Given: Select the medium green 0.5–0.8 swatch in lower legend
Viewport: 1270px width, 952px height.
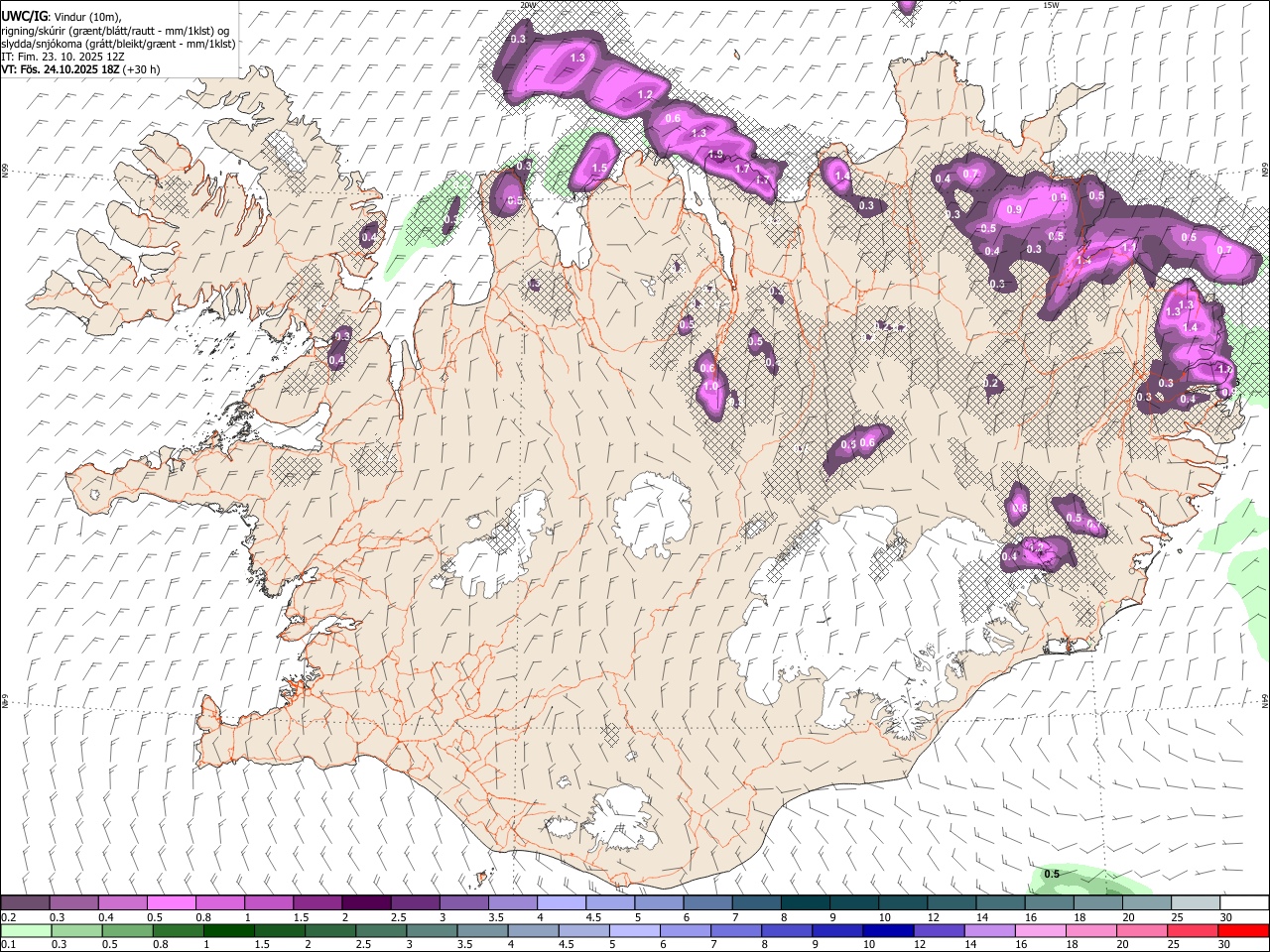Looking at the screenshot, I should 127,930.
